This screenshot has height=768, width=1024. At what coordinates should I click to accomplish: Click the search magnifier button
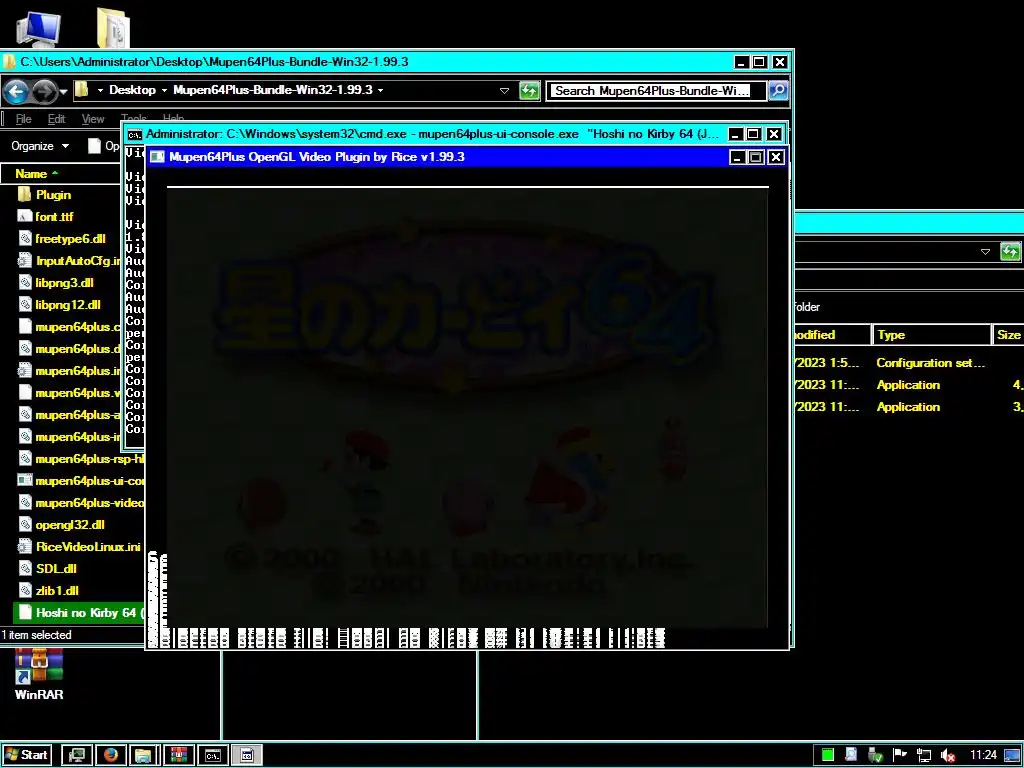[778, 91]
